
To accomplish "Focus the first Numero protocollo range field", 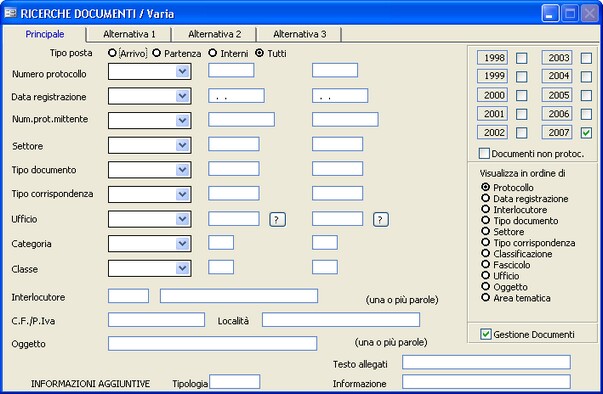I will [231, 70].
